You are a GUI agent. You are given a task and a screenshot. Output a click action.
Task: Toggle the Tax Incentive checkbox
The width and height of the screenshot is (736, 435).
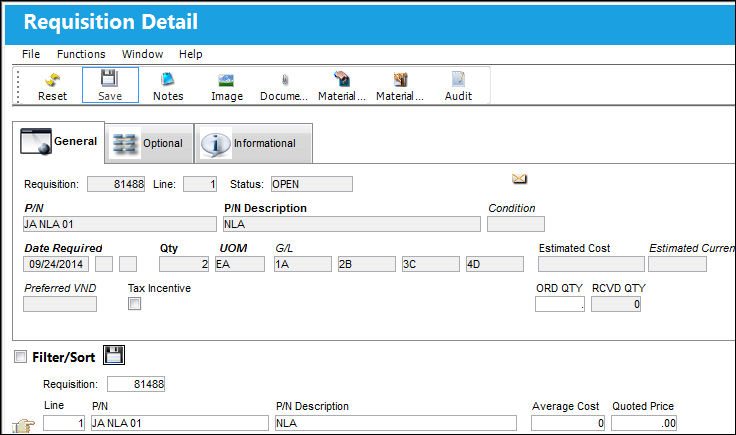coord(134,304)
